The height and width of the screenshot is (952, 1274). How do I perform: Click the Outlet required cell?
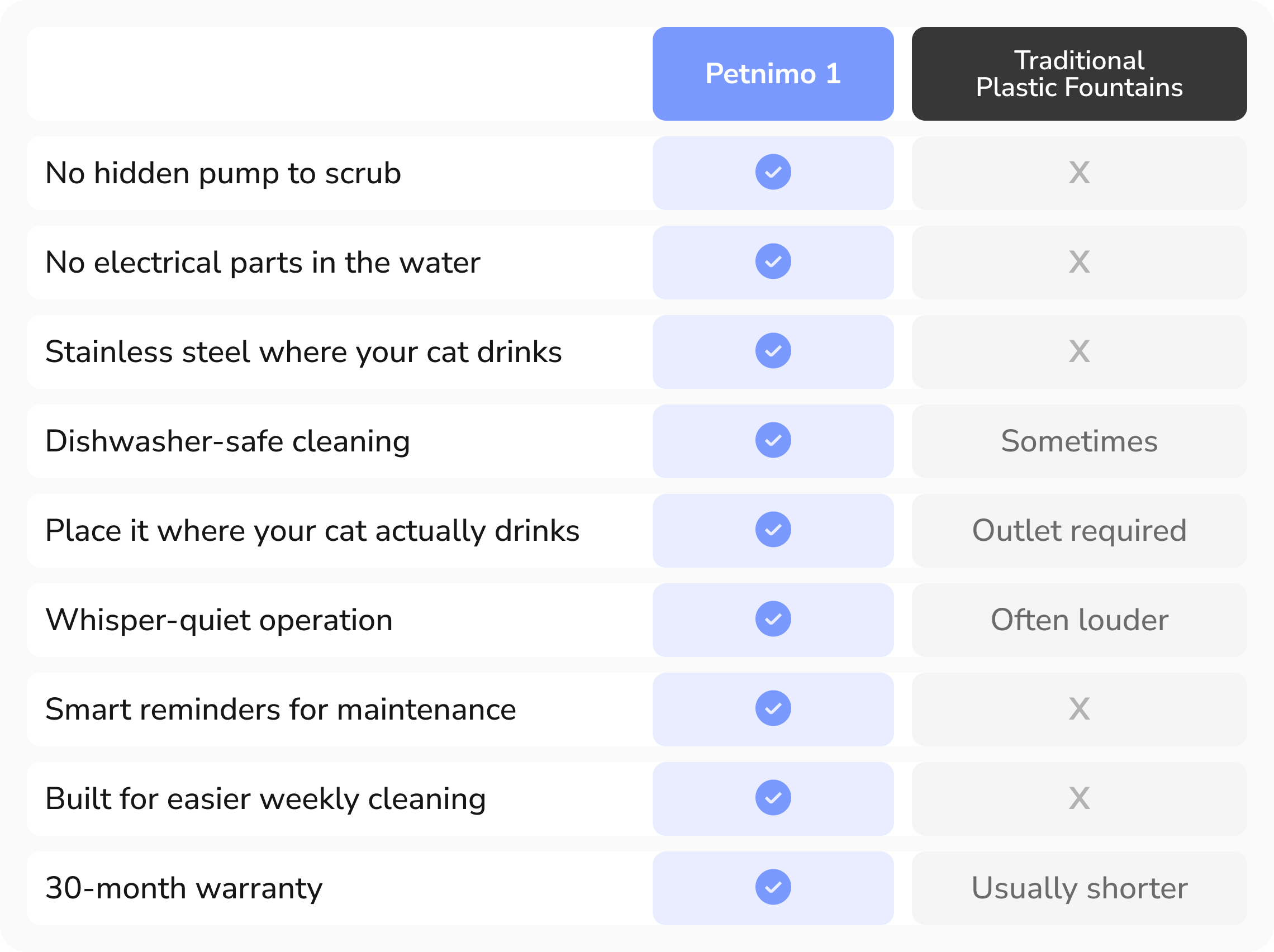1080,530
